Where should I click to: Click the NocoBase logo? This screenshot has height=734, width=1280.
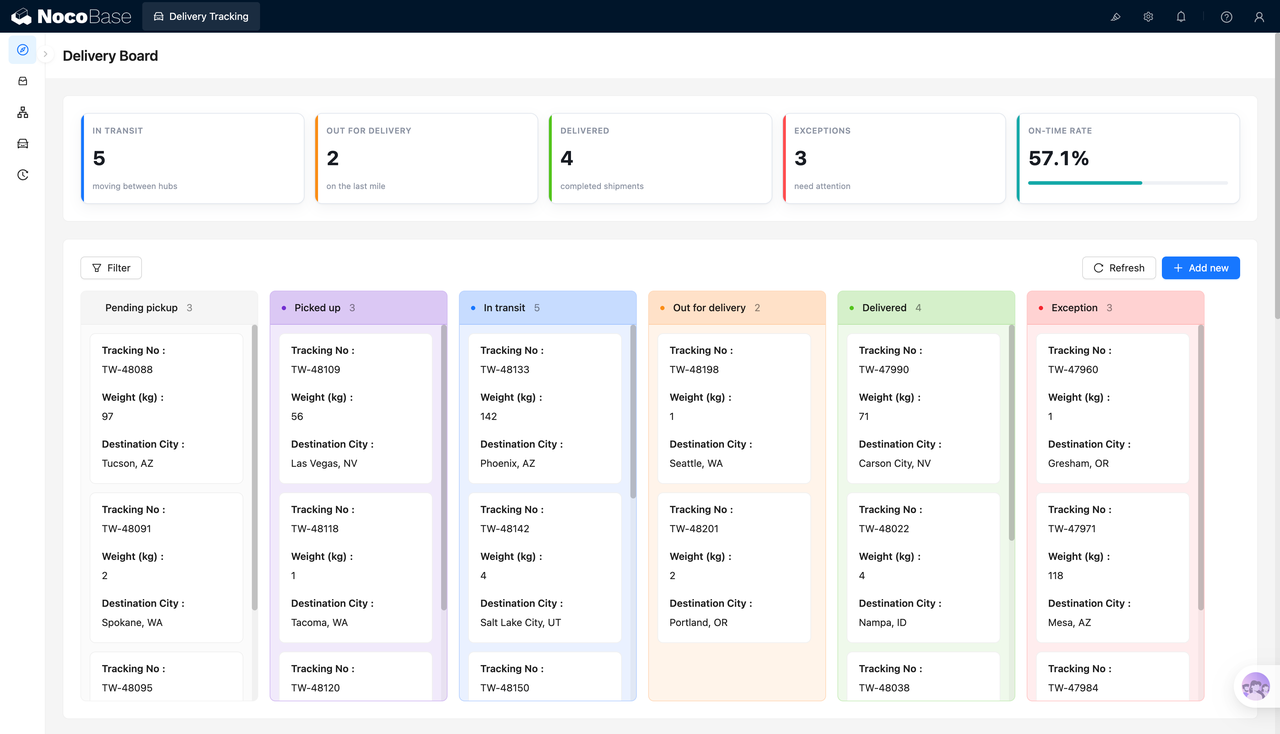click(70, 17)
